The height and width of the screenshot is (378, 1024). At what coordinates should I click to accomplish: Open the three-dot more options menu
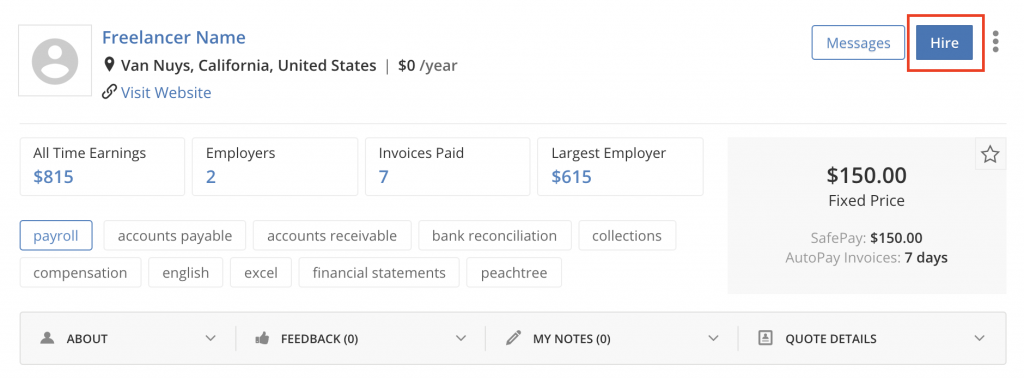click(x=995, y=41)
